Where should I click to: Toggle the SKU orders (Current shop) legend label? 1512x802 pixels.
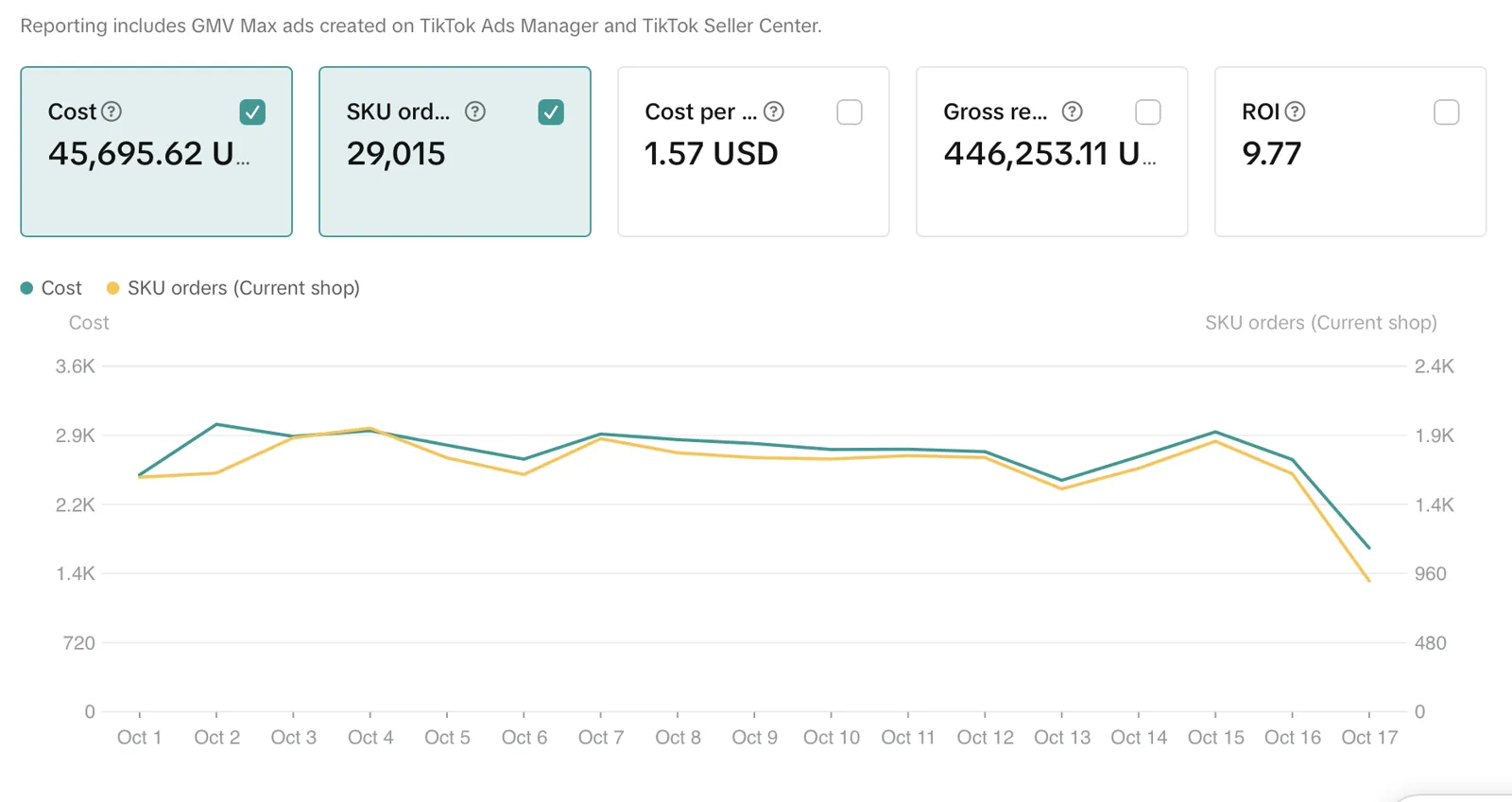(x=244, y=288)
